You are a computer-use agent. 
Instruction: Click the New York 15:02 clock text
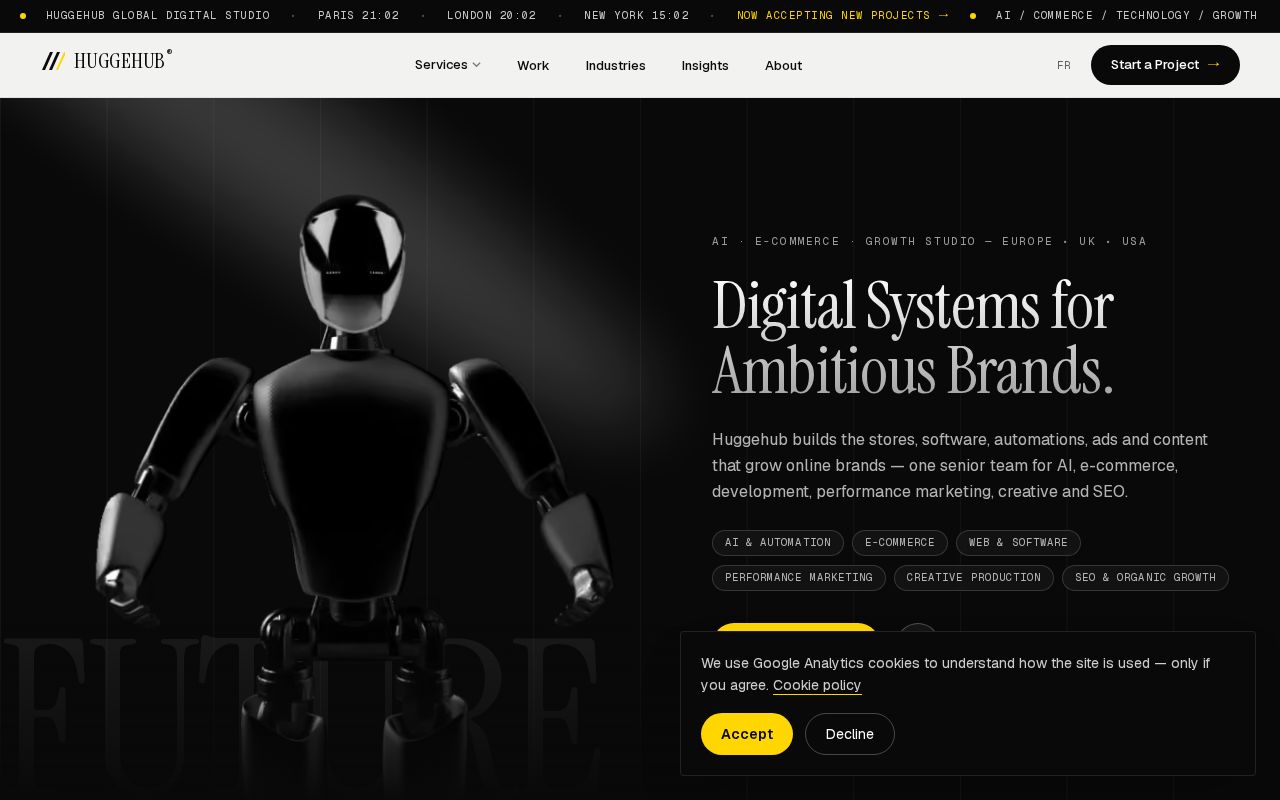pos(637,16)
